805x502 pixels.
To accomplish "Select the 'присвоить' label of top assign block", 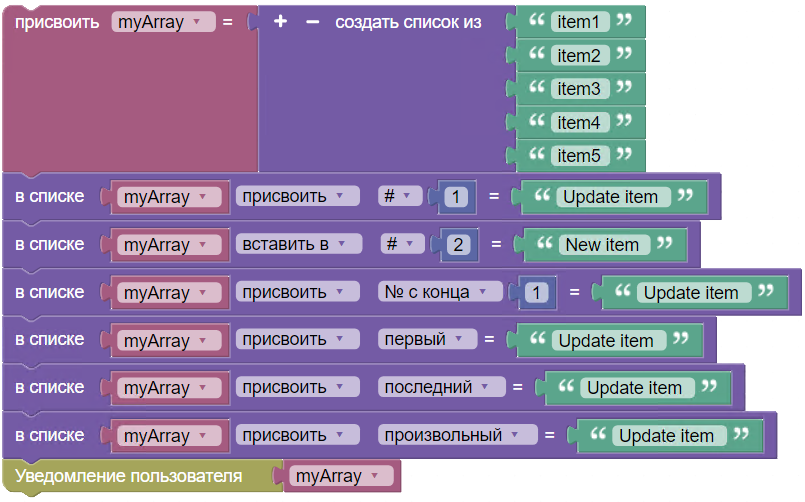I will (57, 22).
